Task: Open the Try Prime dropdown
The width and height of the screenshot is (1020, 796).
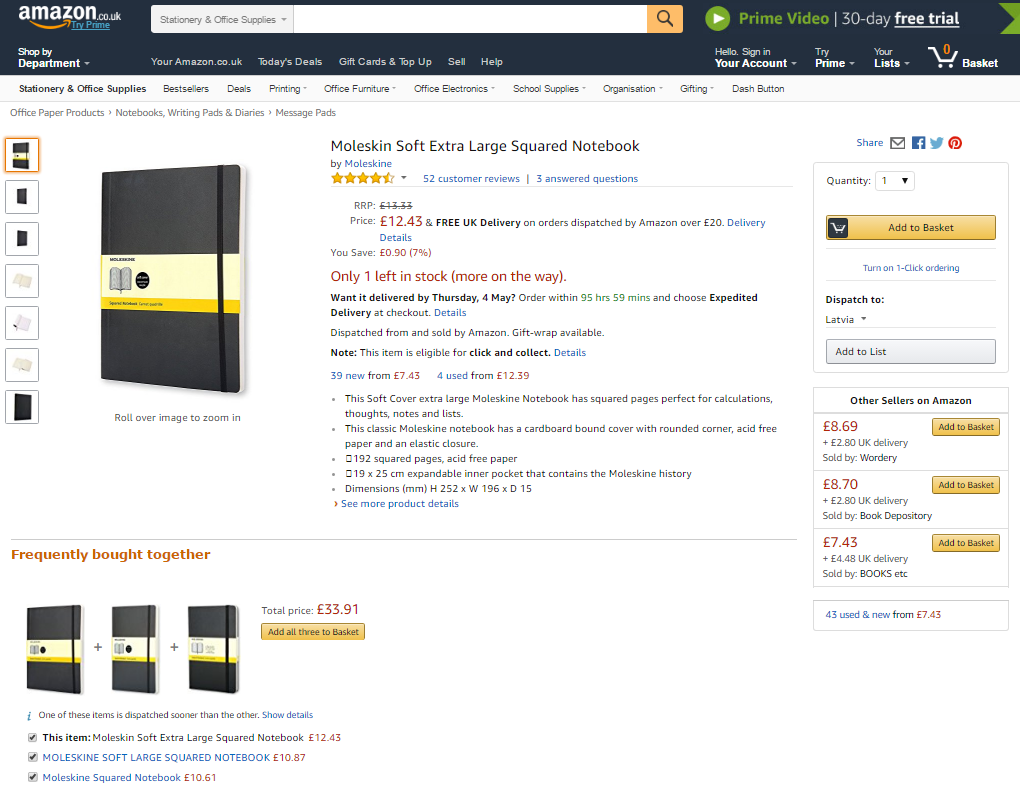Action: point(835,57)
